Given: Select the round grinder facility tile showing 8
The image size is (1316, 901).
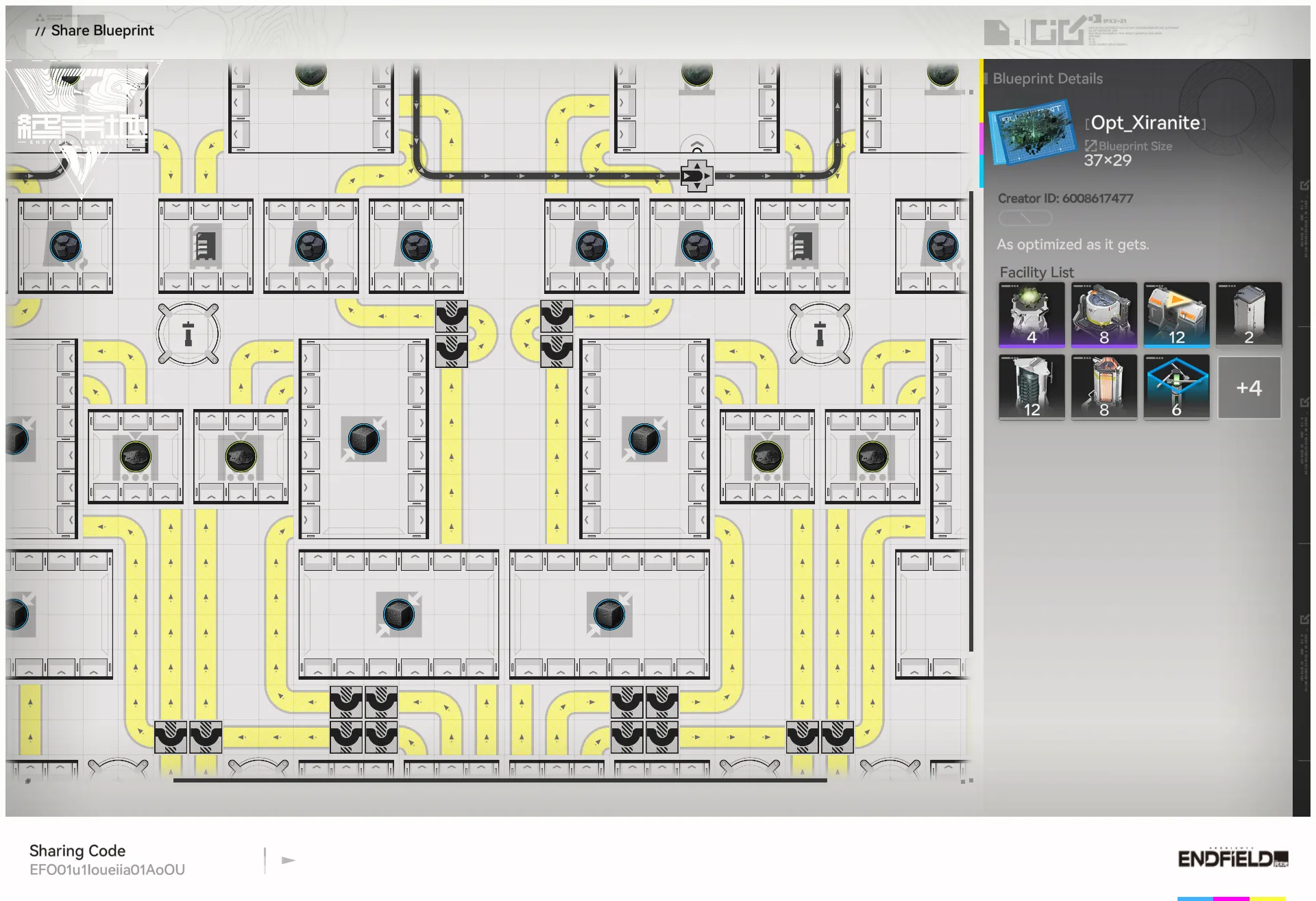Looking at the screenshot, I should click(x=1104, y=314).
